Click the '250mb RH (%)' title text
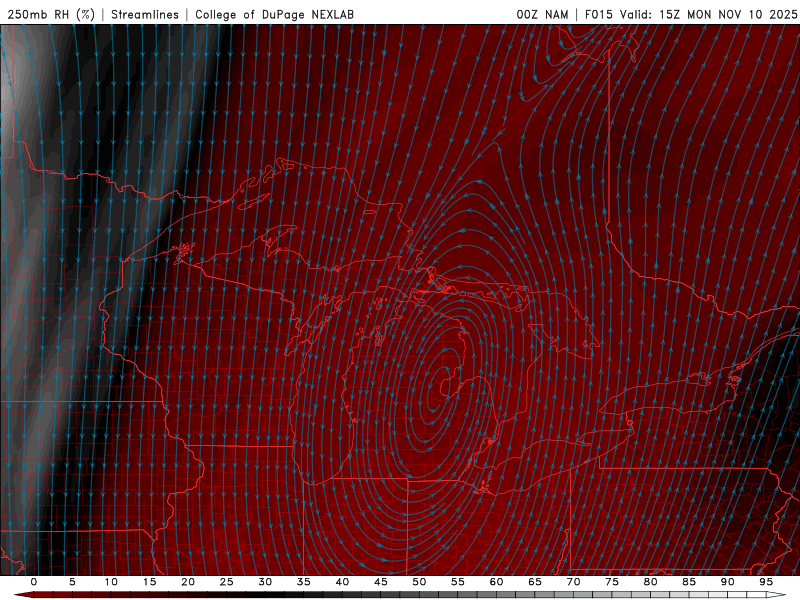 (51, 15)
